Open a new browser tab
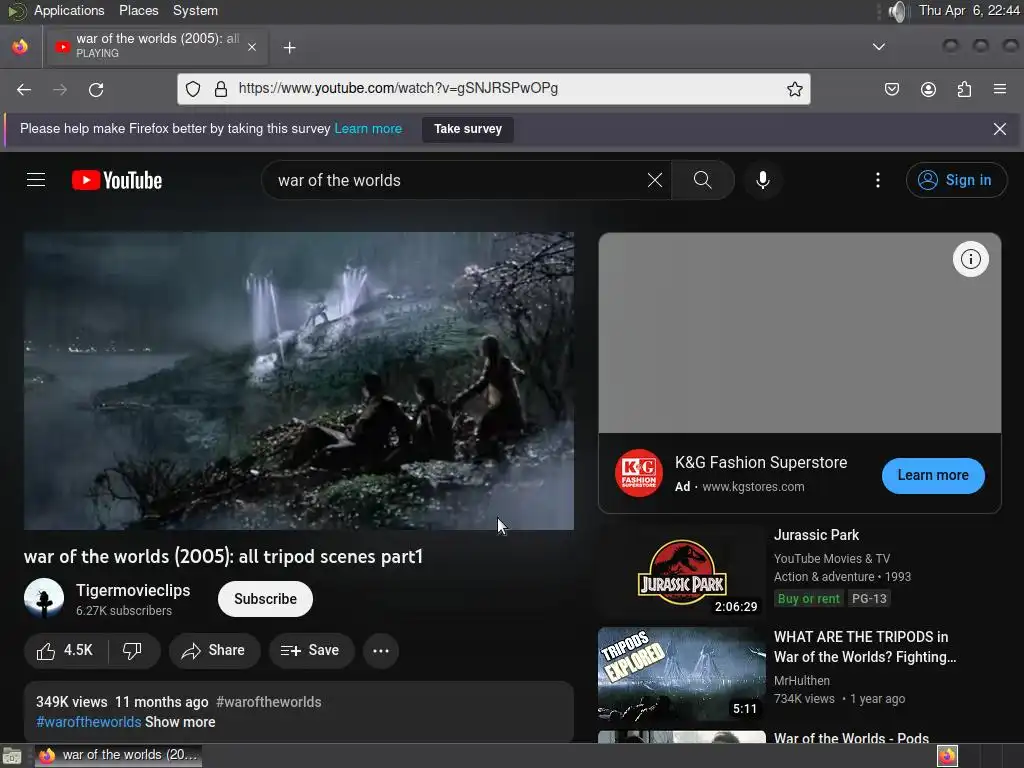The height and width of the screenshot is (768, 1024). point(289,48)
